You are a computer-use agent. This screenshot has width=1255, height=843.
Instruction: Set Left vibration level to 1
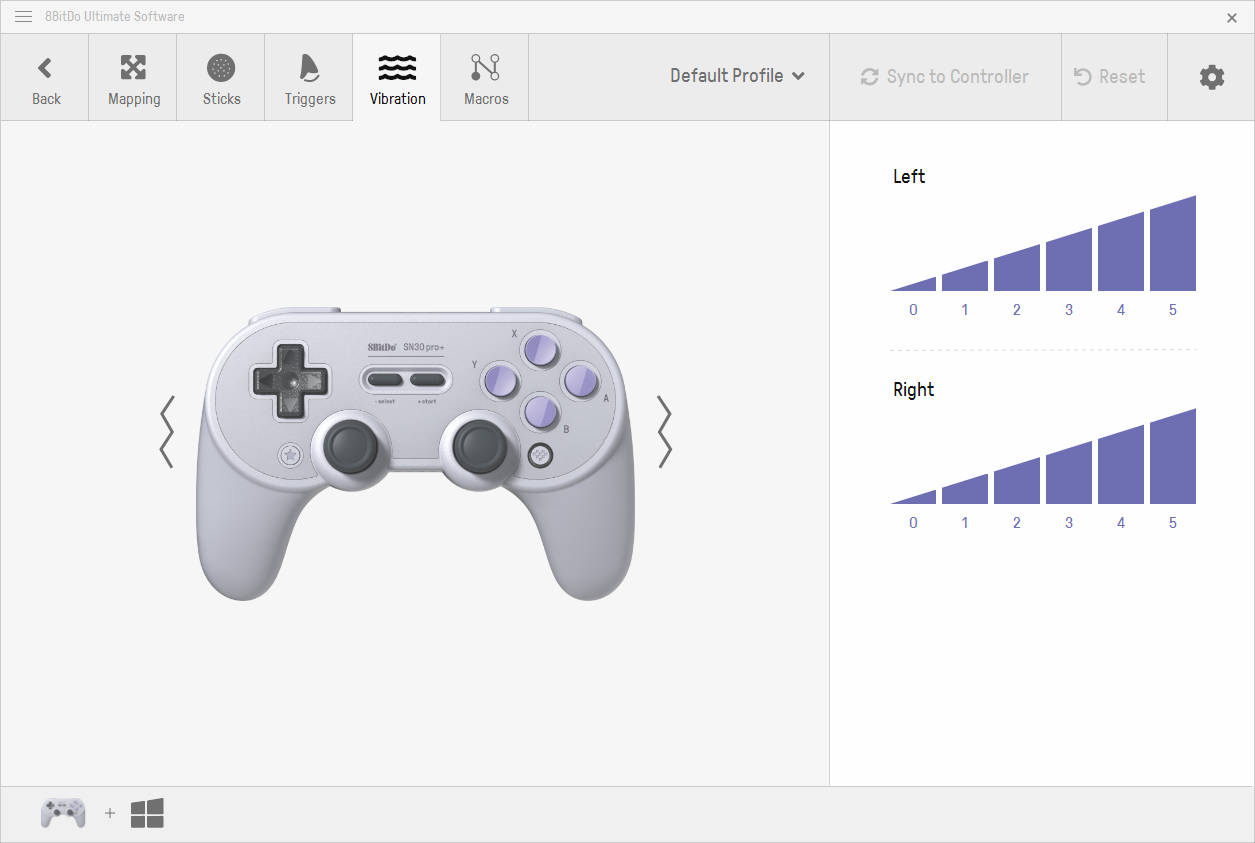pyautogui.click(x=965, y=276)
